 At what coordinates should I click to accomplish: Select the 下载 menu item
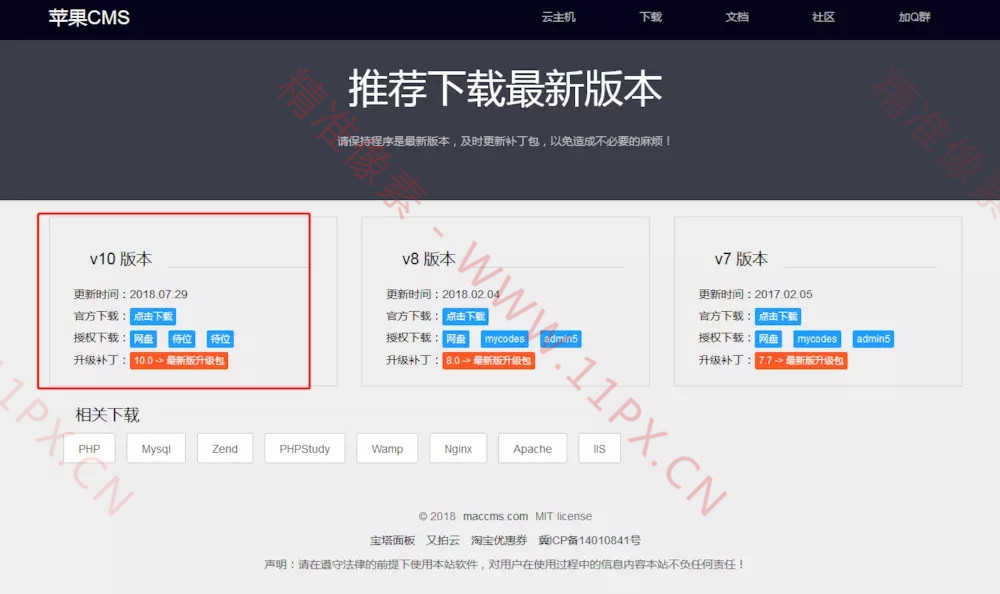[650, 18]
